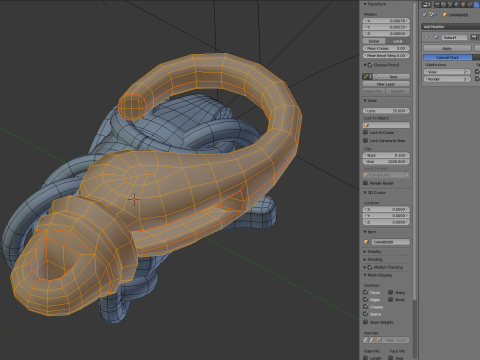Image resolution: width=480 pixels, height=360 pixels.
Task: Click the pin icon in Properties breadcrumb
Action: coord(424,15)
